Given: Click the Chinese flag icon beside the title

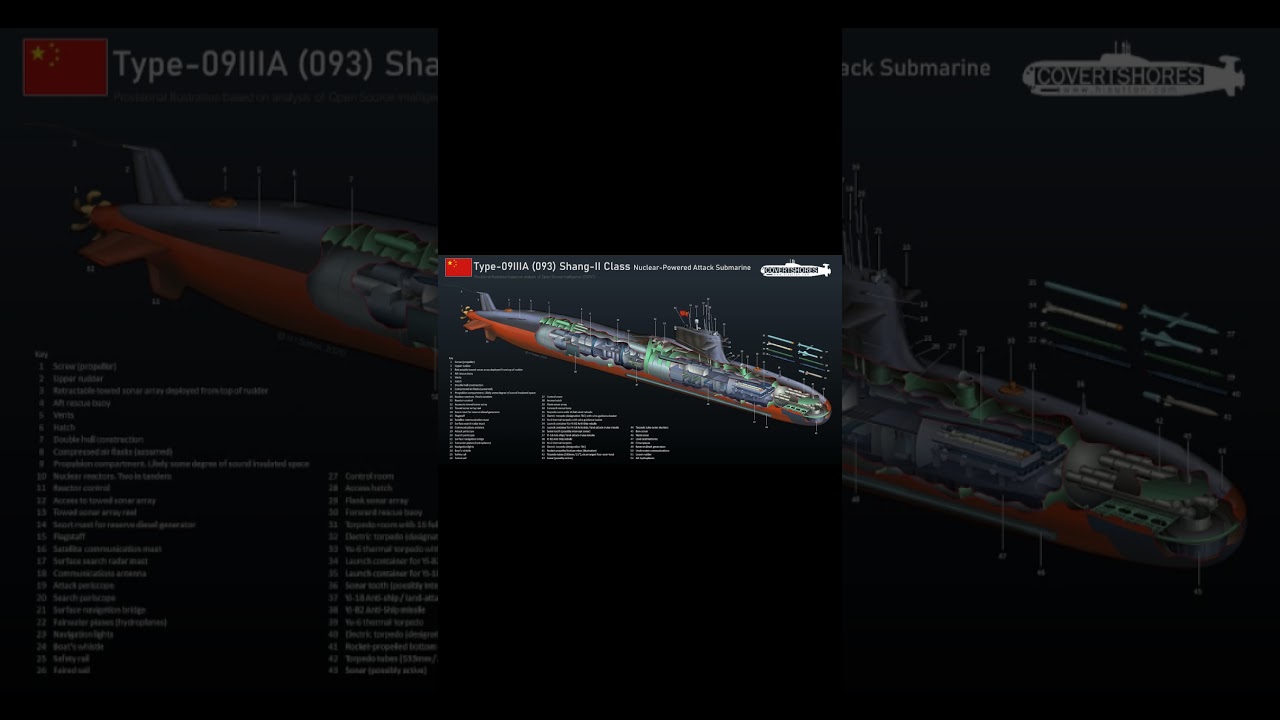Looking at the screenshot, I should click(x=456, y=266).
